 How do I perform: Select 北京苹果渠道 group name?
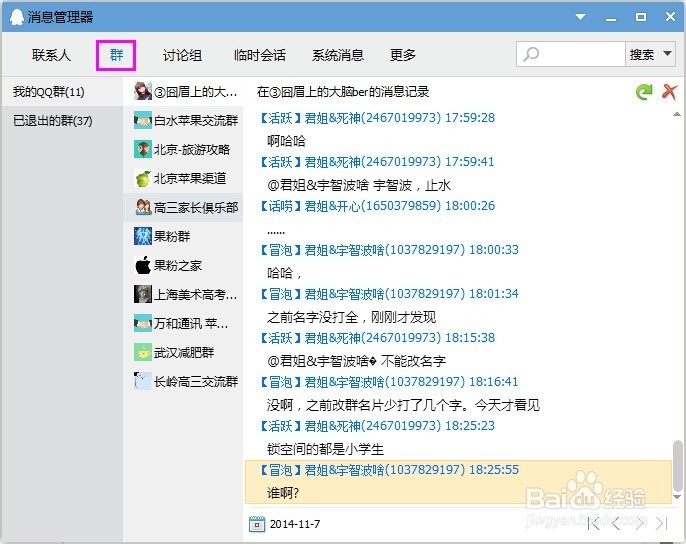[x=190, y=179]
